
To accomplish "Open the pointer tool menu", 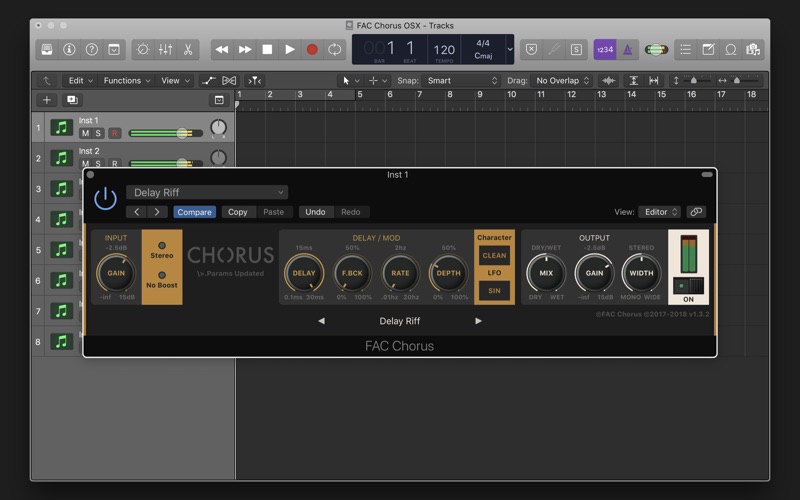I will [351, 81].
